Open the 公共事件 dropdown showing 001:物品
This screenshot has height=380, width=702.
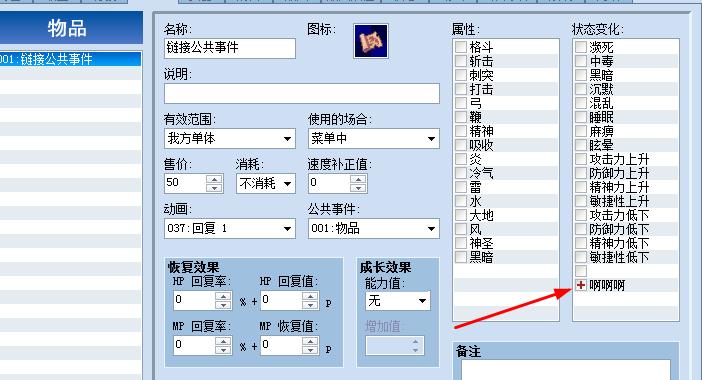pos(373,228)
